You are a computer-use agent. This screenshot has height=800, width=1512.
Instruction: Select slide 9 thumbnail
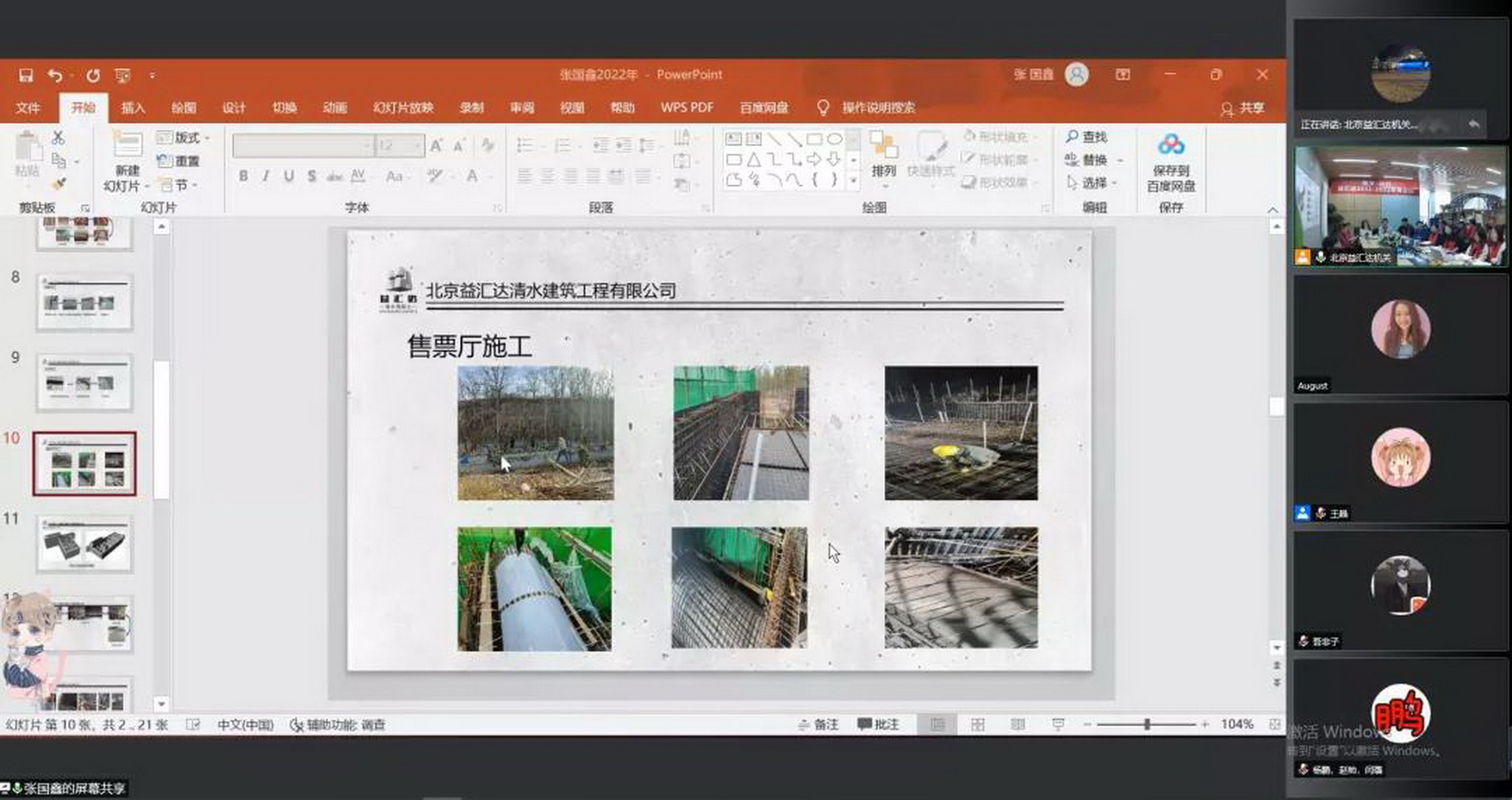84,382
